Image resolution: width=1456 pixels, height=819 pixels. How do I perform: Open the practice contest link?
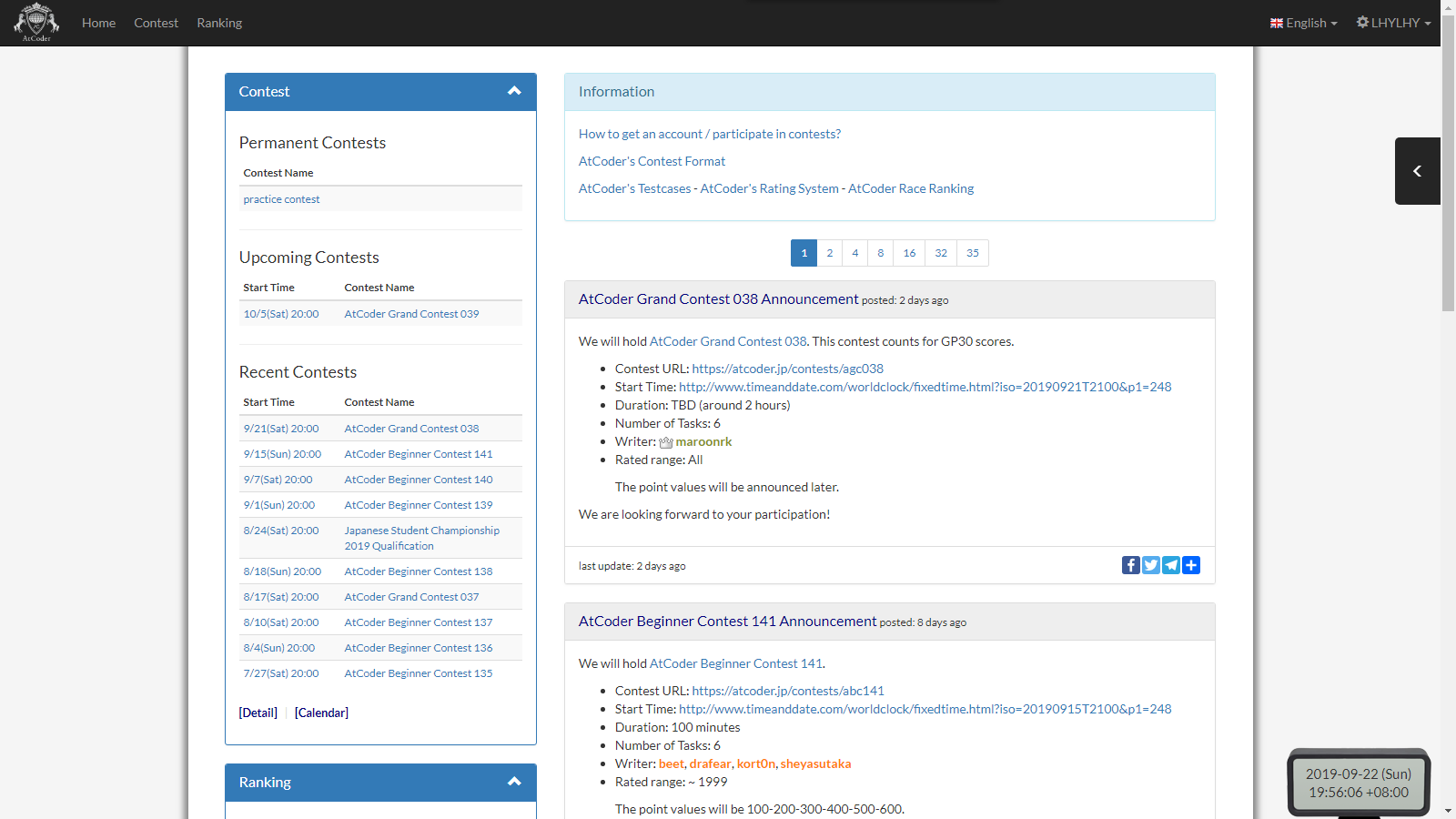point(281,199)
